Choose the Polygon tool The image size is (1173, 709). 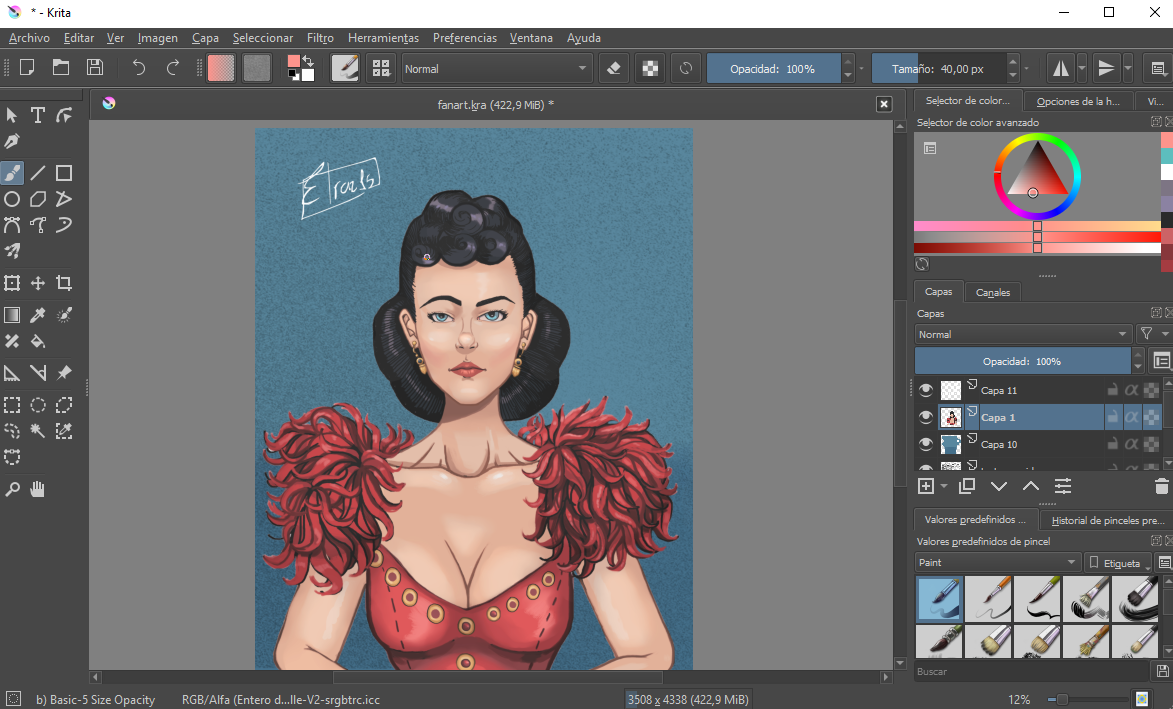click(x=37, y=199)
